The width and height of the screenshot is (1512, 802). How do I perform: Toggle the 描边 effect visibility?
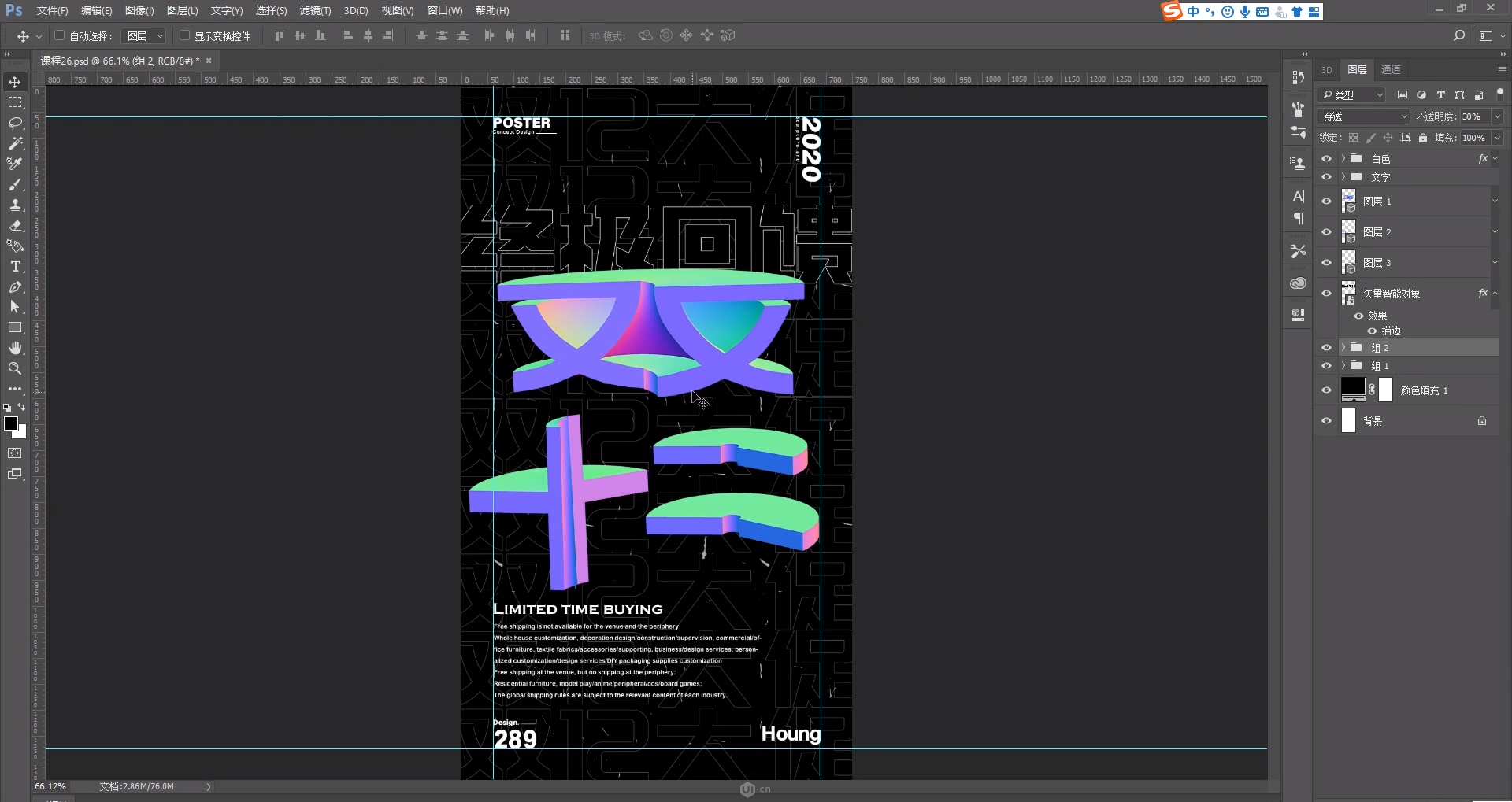pos(1372,331)
